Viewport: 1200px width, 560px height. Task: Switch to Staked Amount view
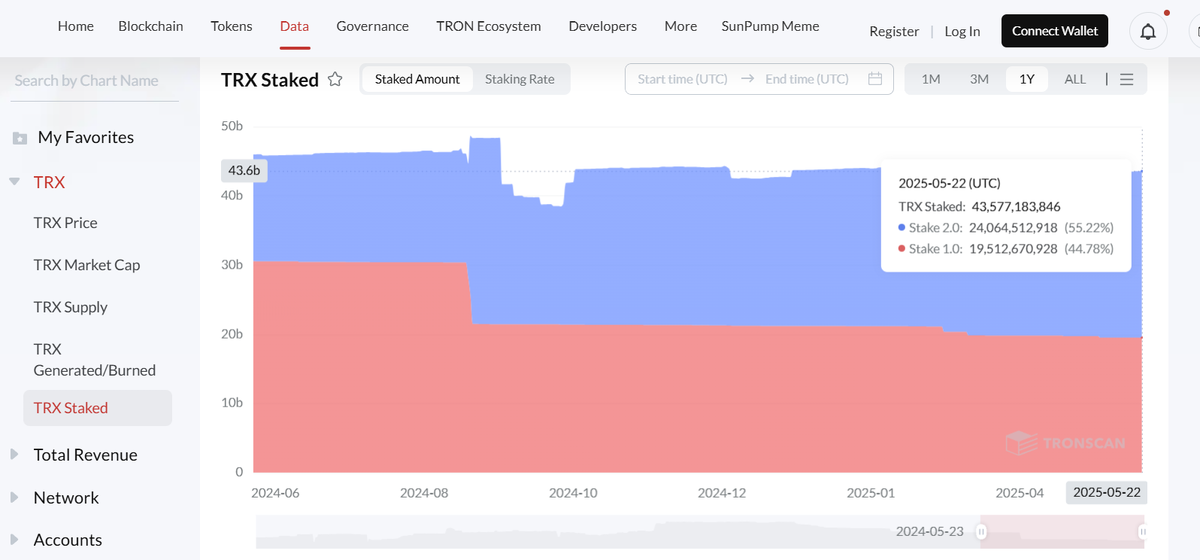417,79
